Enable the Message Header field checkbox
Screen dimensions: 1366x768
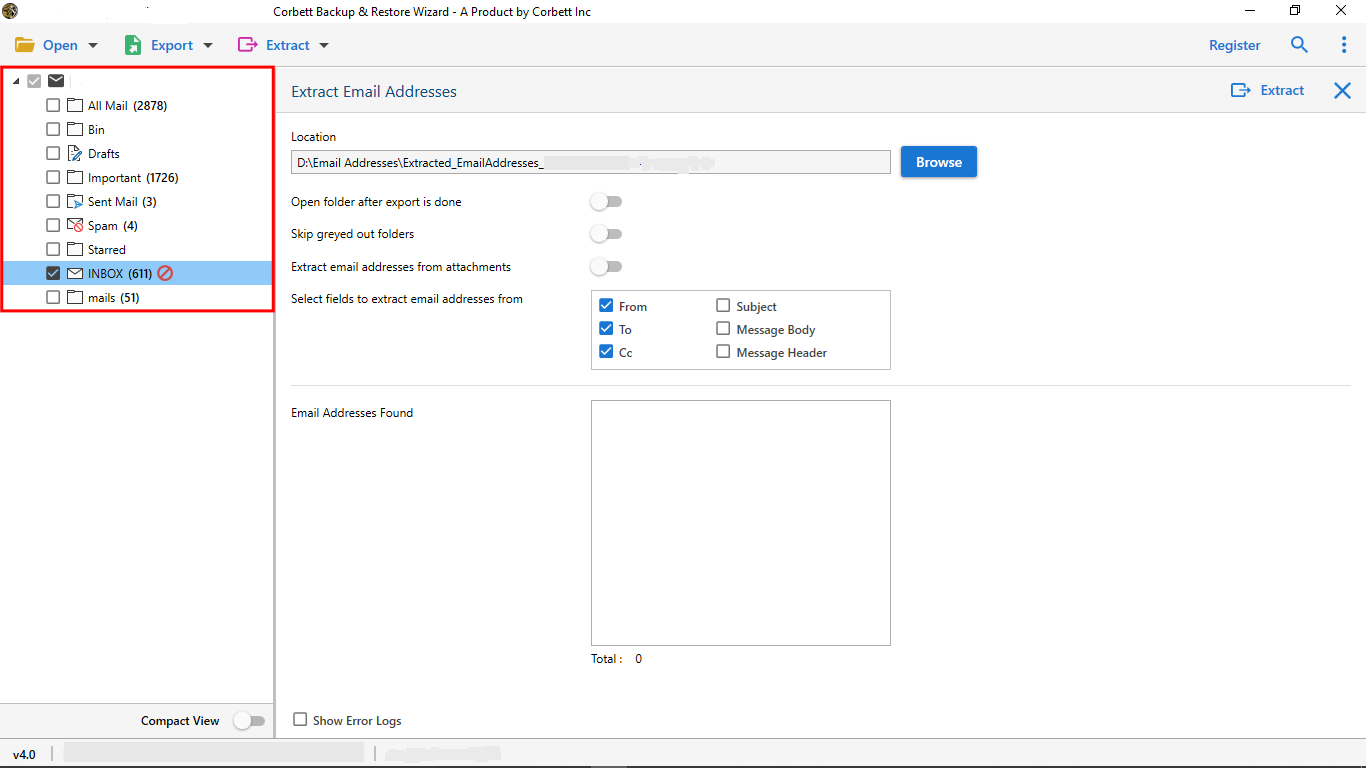723,352
